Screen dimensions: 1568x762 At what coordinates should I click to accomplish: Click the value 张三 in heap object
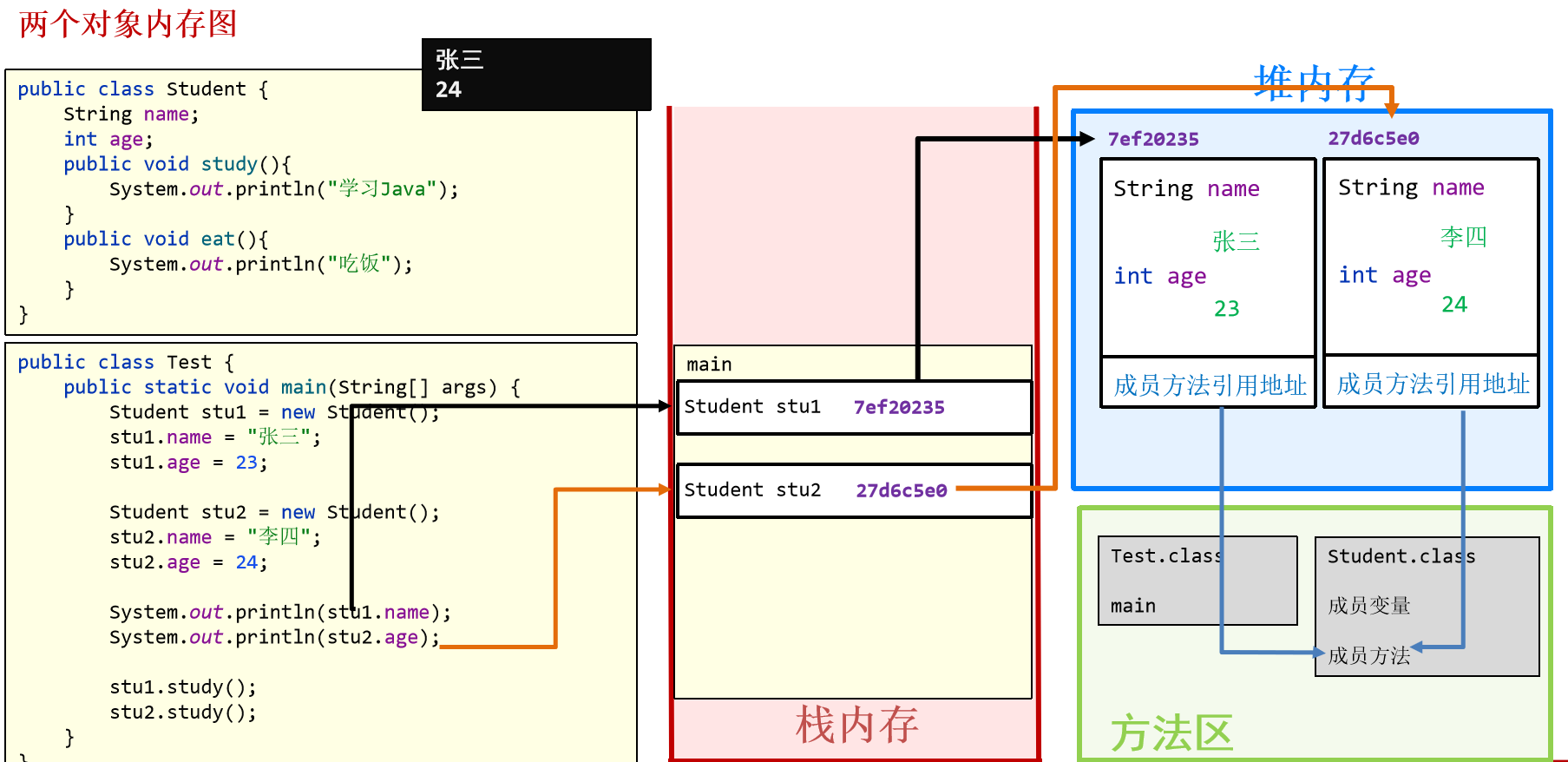[1236, 240]
